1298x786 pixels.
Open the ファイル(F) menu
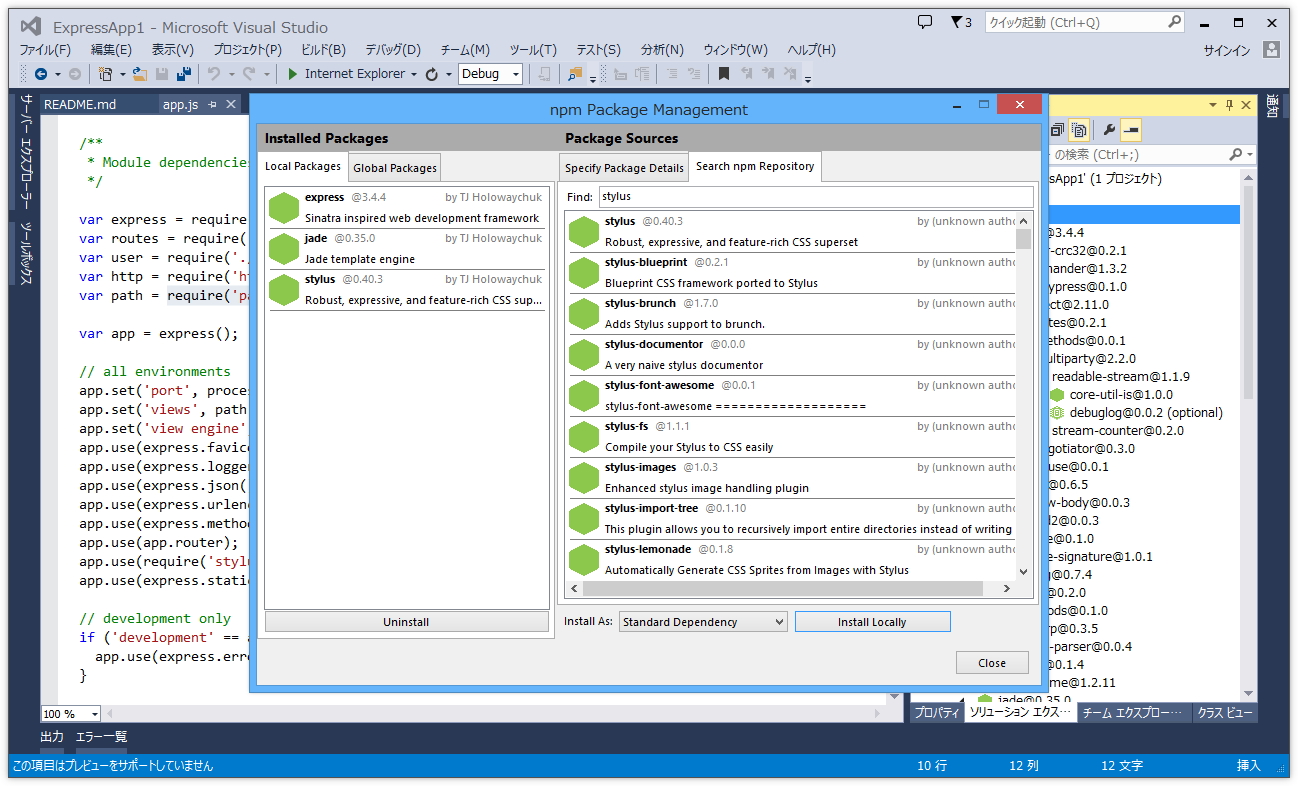tap(45, 50)
